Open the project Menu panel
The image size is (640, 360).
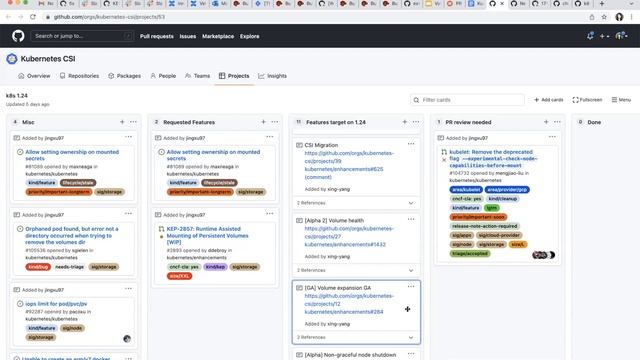point(621,100)
